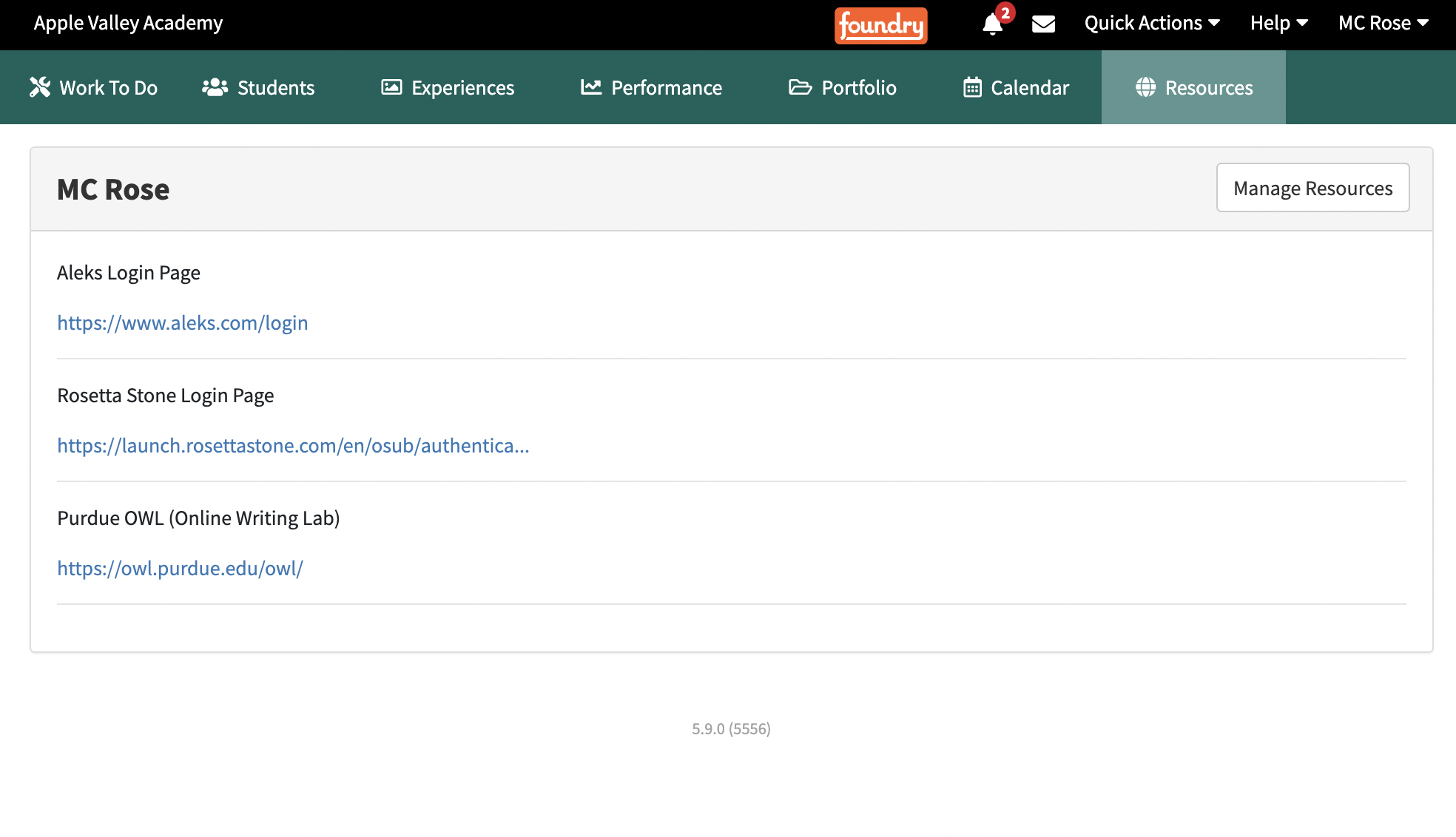Click the Students group icon

215,87
